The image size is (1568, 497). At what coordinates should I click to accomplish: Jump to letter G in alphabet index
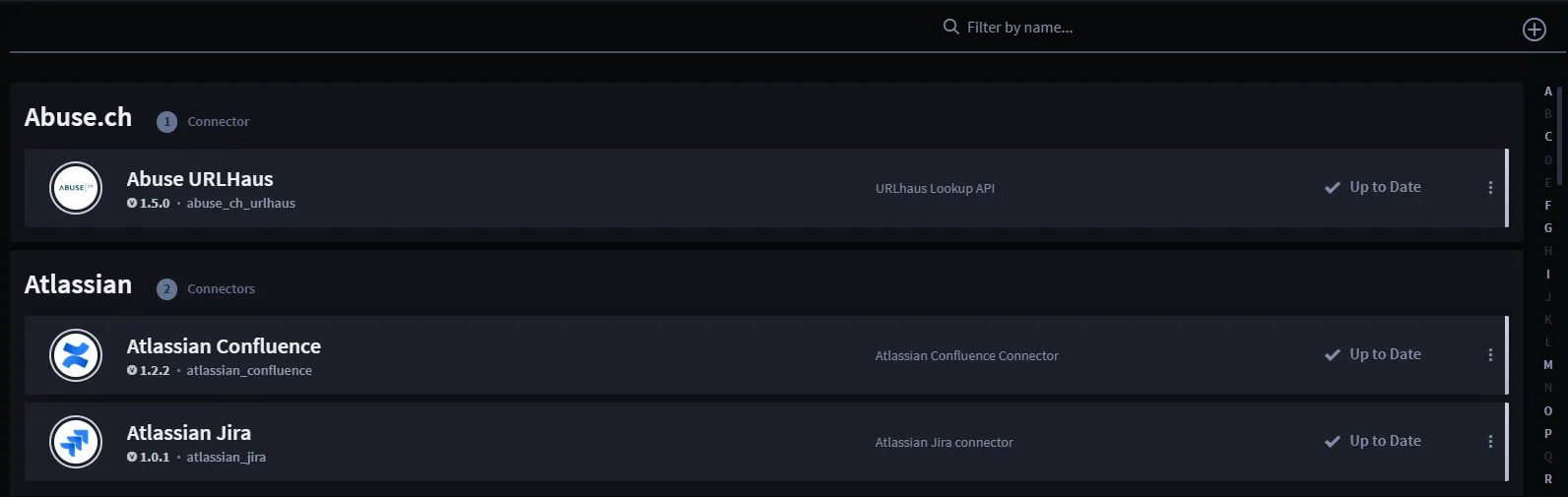pyautogui.click(x=1548, y=228)
